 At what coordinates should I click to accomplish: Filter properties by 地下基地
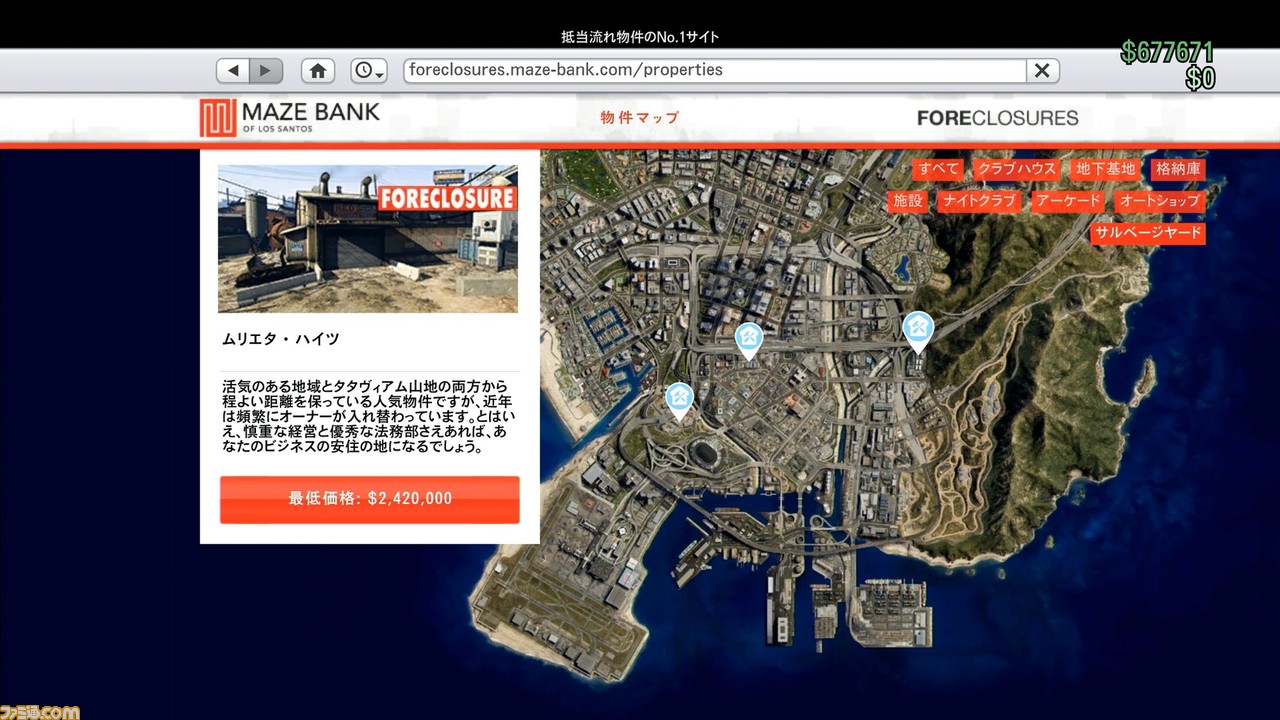tap(1105, 169)
